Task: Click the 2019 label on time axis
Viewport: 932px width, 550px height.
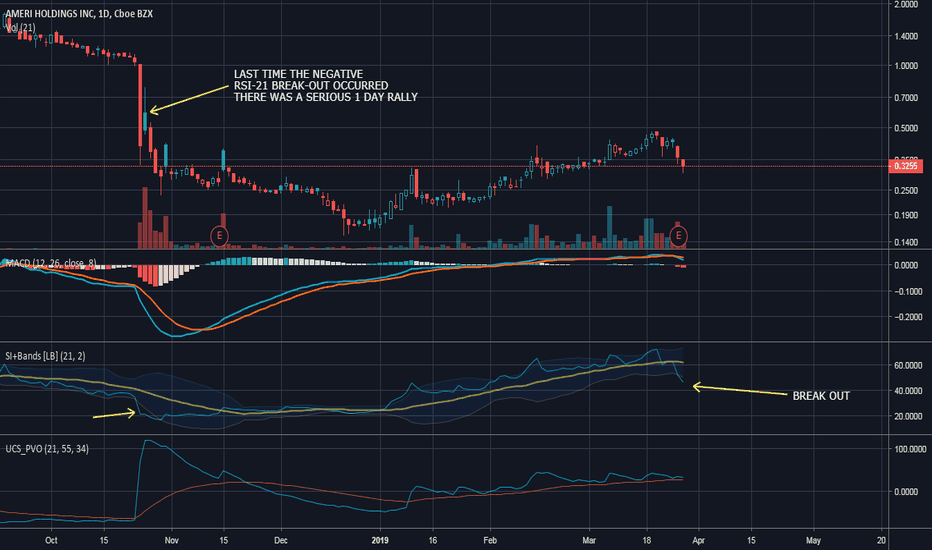Action: click(x=380, y=540)
